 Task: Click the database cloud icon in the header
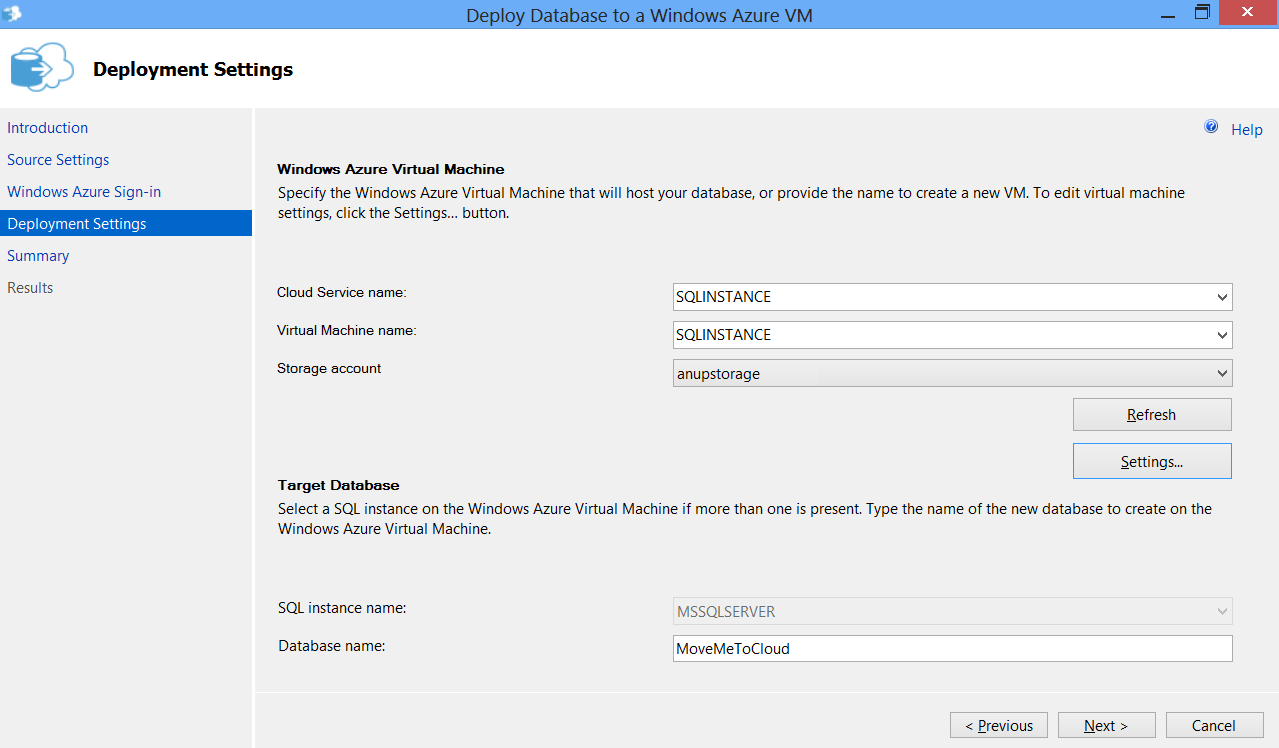41,68
